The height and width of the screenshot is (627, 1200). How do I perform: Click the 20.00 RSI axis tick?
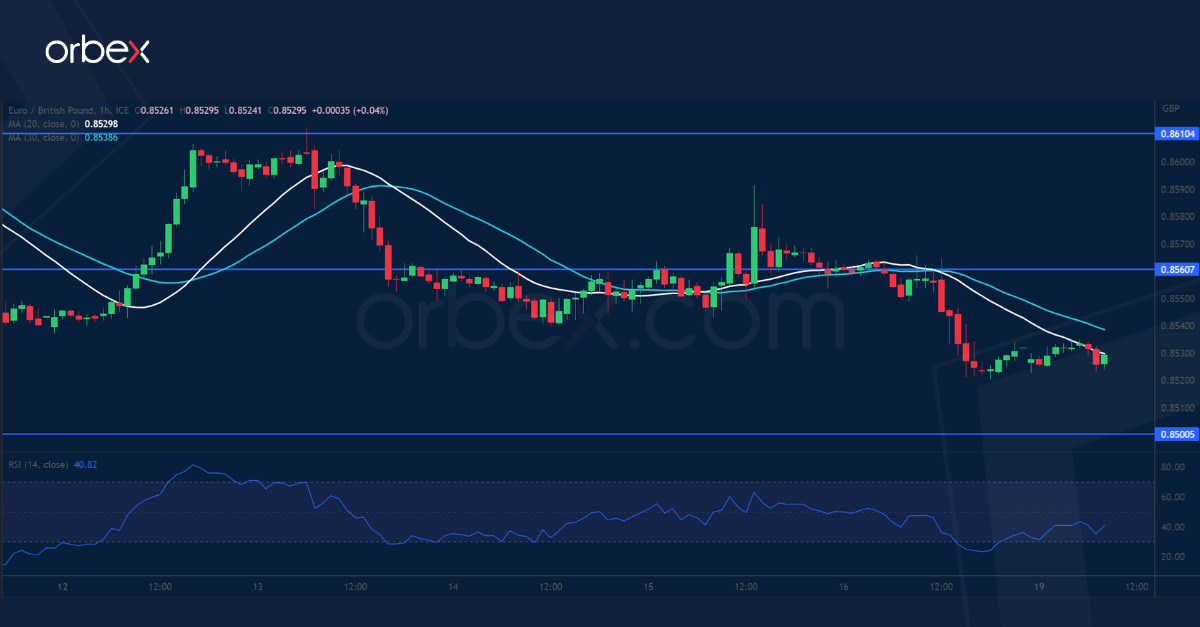1174,556
